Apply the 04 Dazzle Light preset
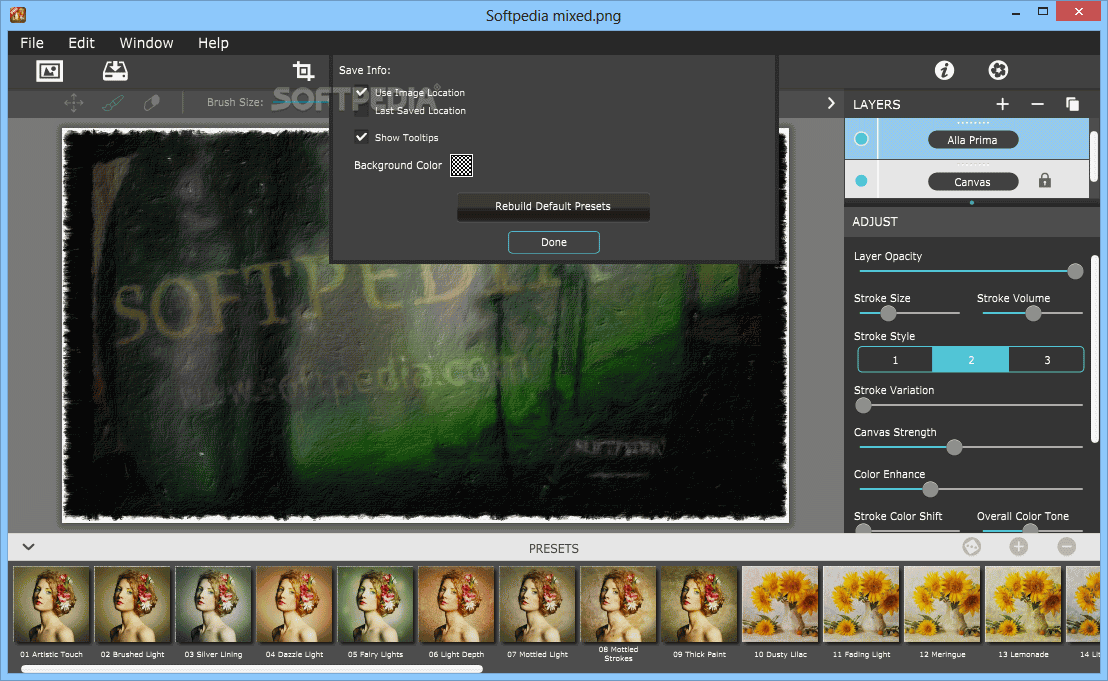The height and width of the screenshot is (681, 1108). pos(294,605)
